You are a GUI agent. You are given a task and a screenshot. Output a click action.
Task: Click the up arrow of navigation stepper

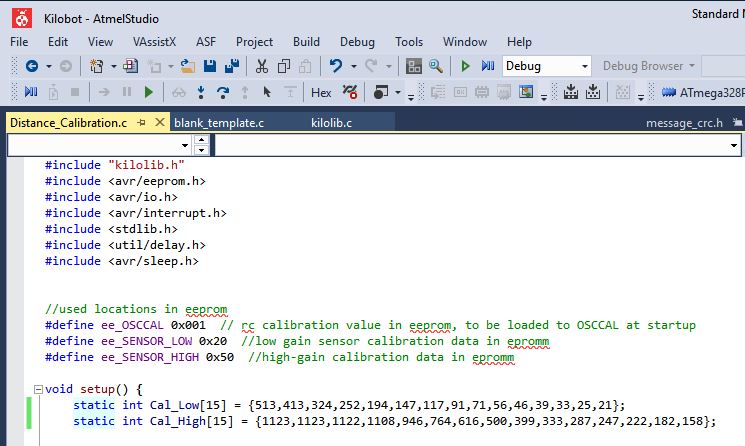[x=201, y=140]
